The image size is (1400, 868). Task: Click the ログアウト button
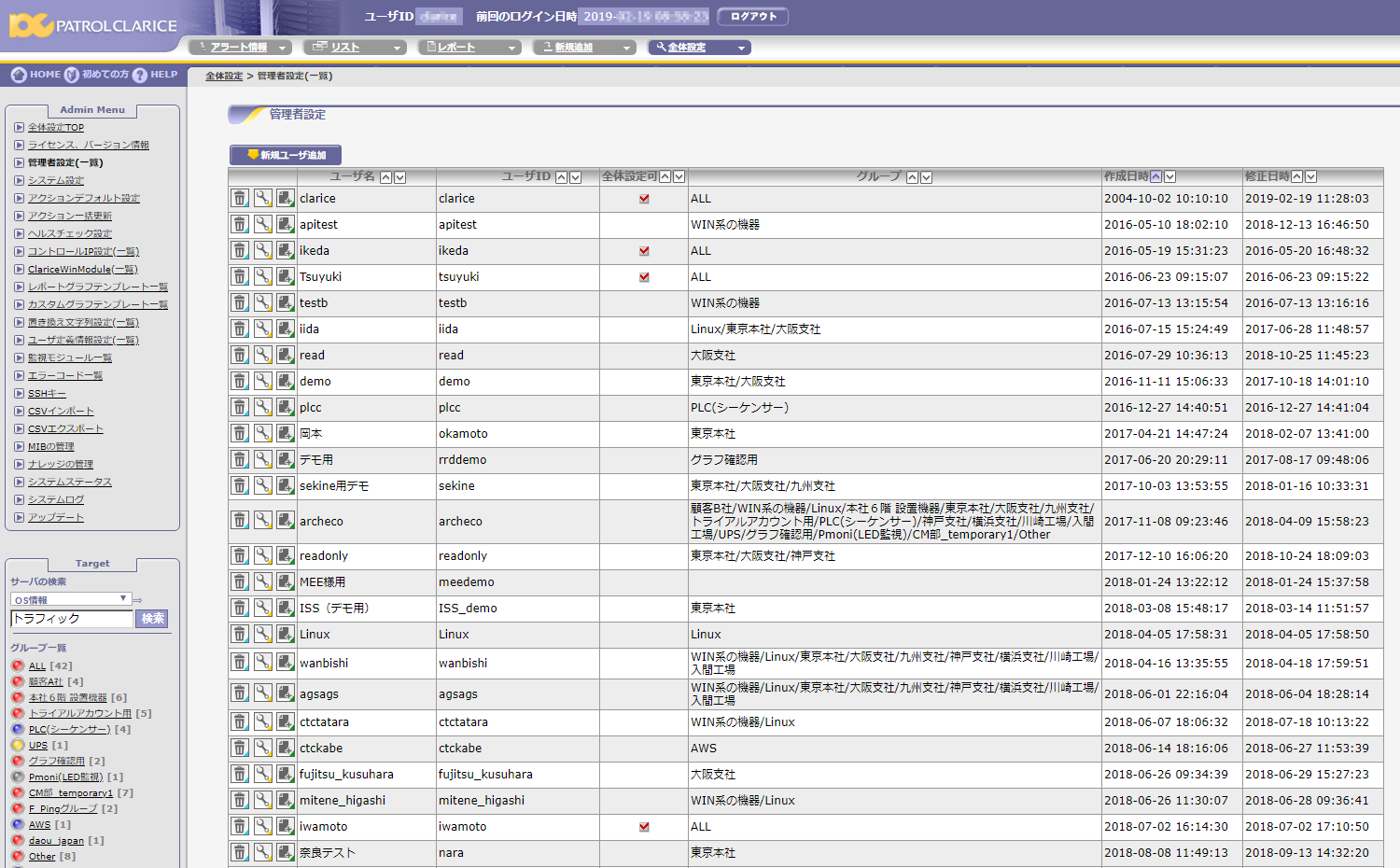[x=752, y=17]
